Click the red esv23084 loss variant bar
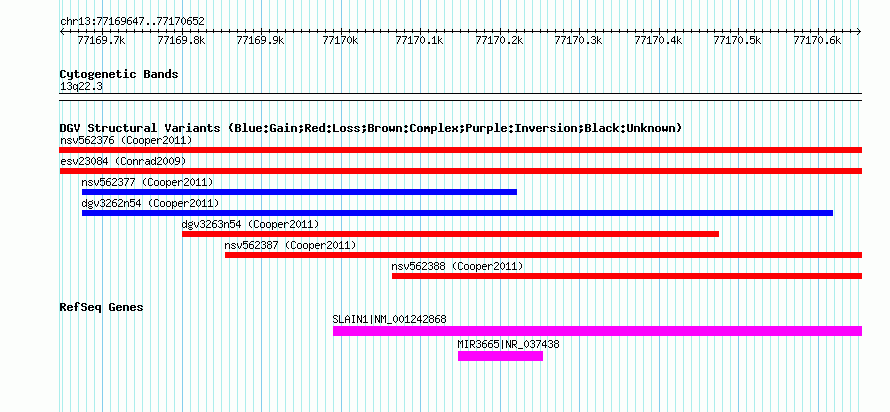890x412 pixels. click(460, 171)
